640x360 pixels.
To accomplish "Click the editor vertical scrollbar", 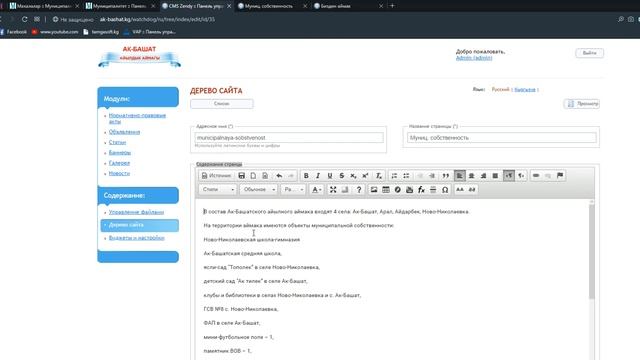I will coord(591,252).
